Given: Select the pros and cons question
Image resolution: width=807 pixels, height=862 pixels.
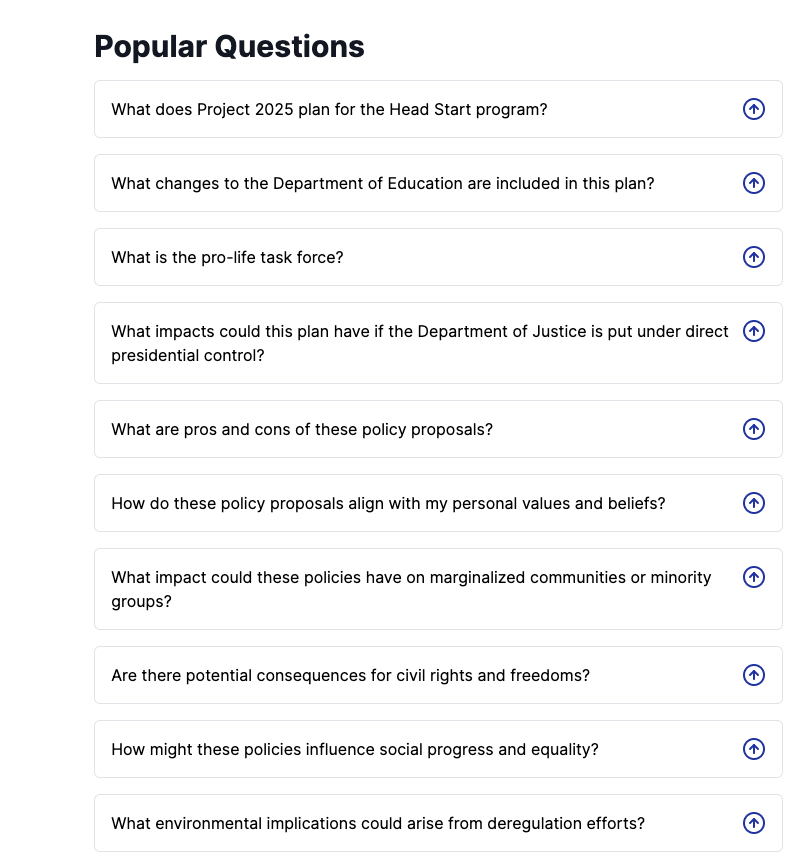Looking at the screenshot, I should tap(302, 429).
